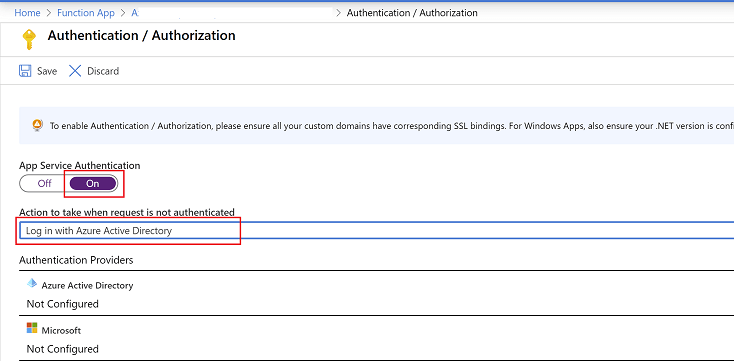Viewport: 734px width, 361px height.
Task: Open Microsoft provider configuration row
Action: click(376, 338)
